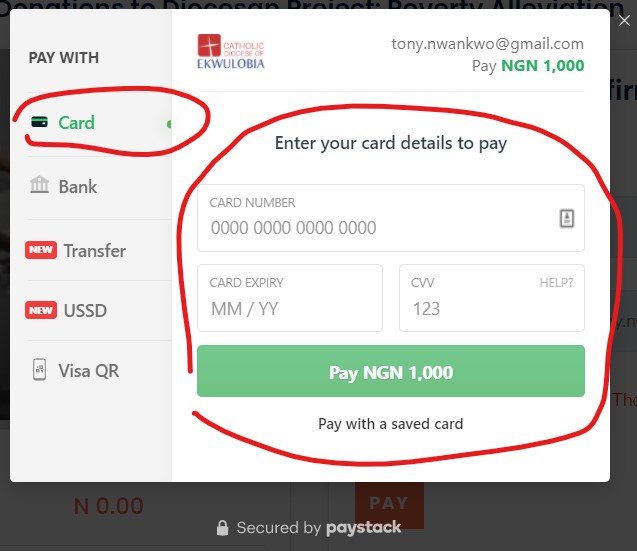Open the CVV HELP? link
Viewport: 637px width, 551px height.
(556, 283)
